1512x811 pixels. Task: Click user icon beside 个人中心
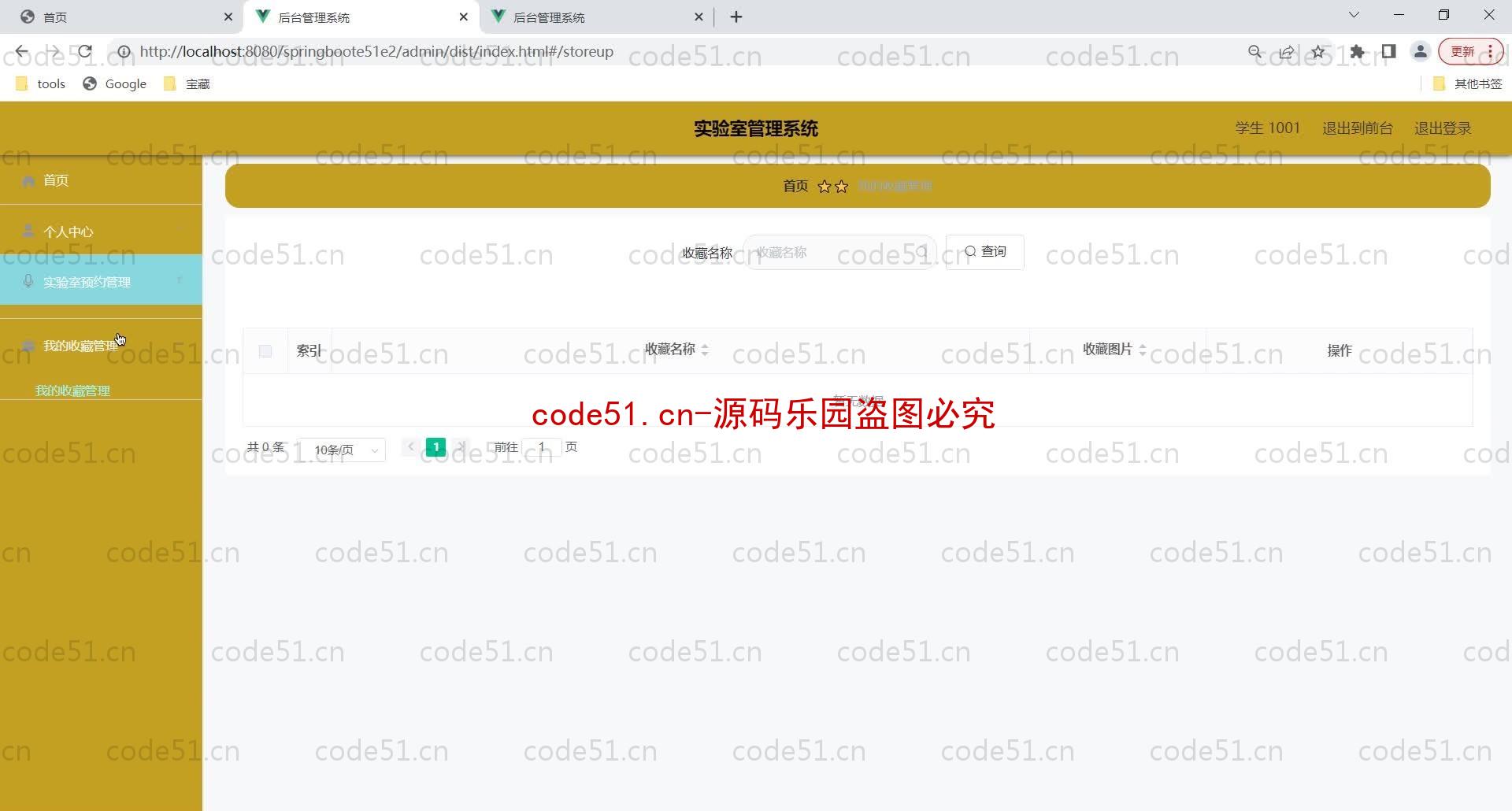[28, 231]
